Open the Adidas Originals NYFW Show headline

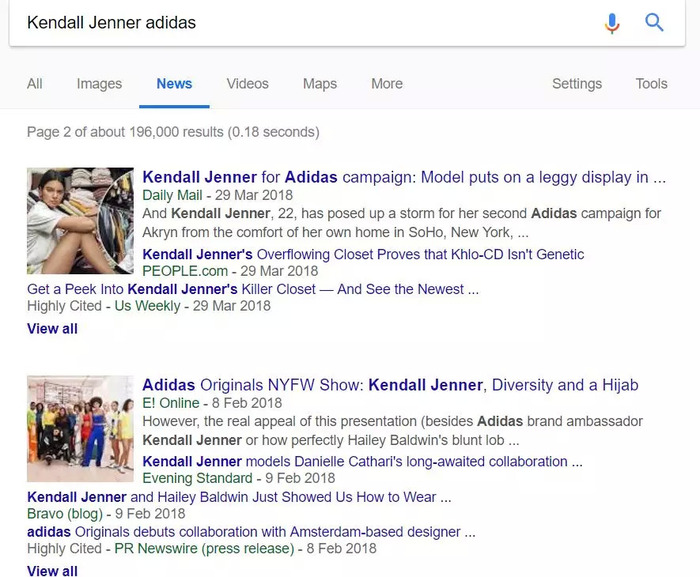click(390, 385)
